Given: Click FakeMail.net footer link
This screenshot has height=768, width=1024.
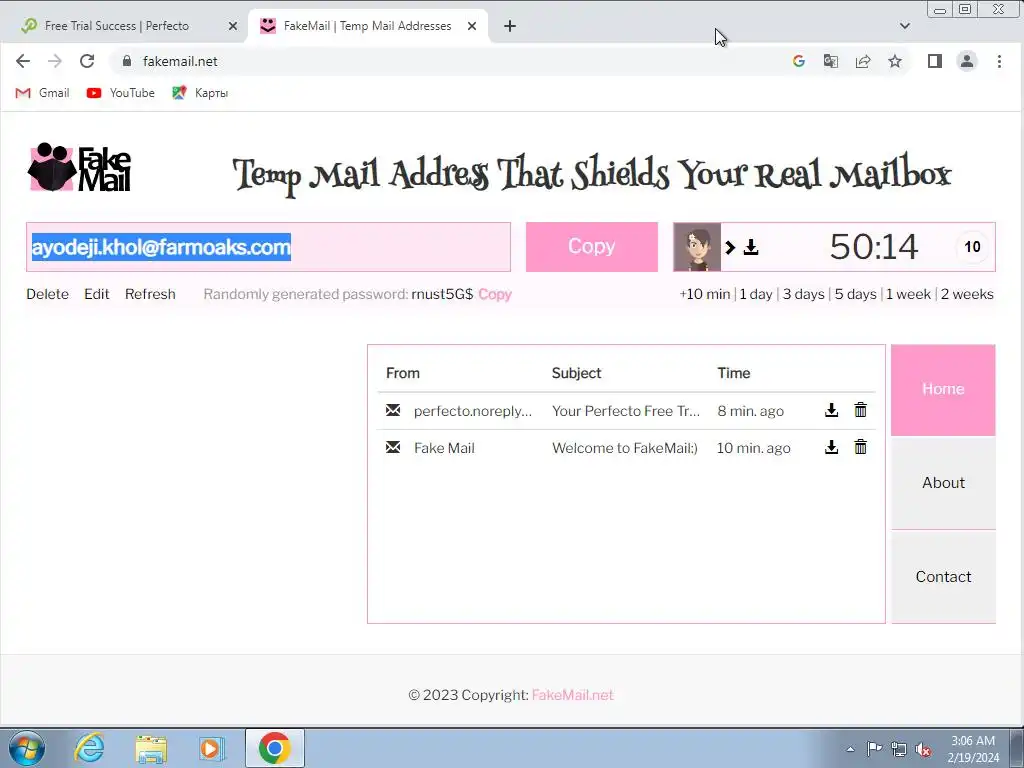Looking at the screenshot, I should (x=573, y=695).
